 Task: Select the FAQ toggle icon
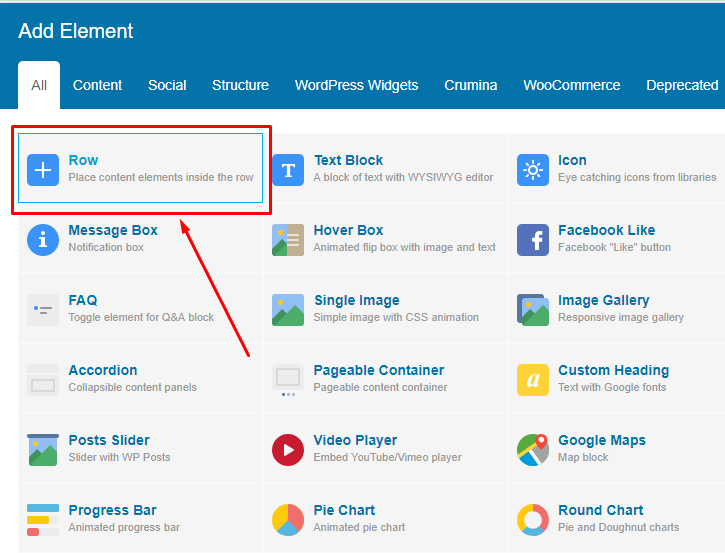(43, 310)
